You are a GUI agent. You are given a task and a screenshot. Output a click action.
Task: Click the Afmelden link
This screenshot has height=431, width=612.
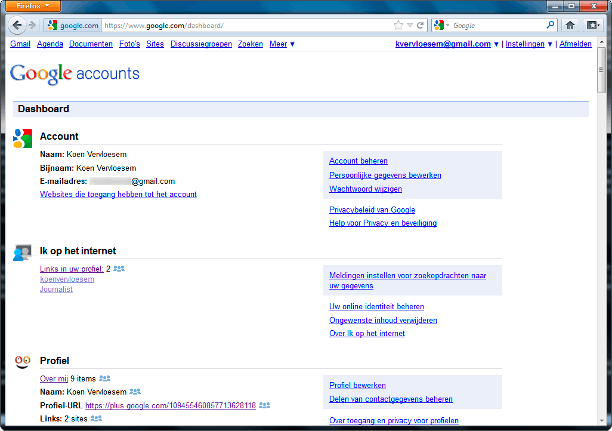[575, 44]
